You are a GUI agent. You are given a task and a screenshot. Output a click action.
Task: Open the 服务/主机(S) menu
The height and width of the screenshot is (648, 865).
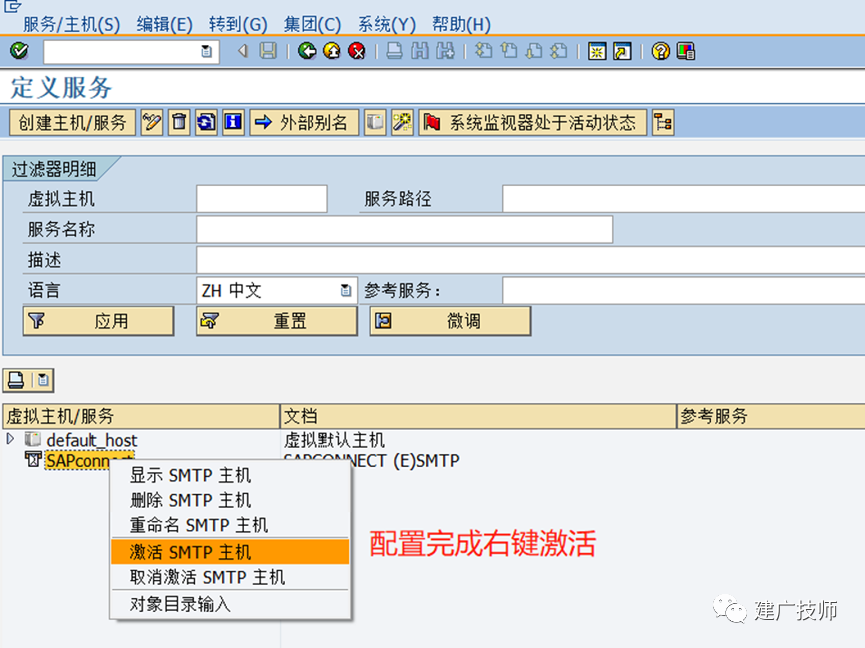71,24
